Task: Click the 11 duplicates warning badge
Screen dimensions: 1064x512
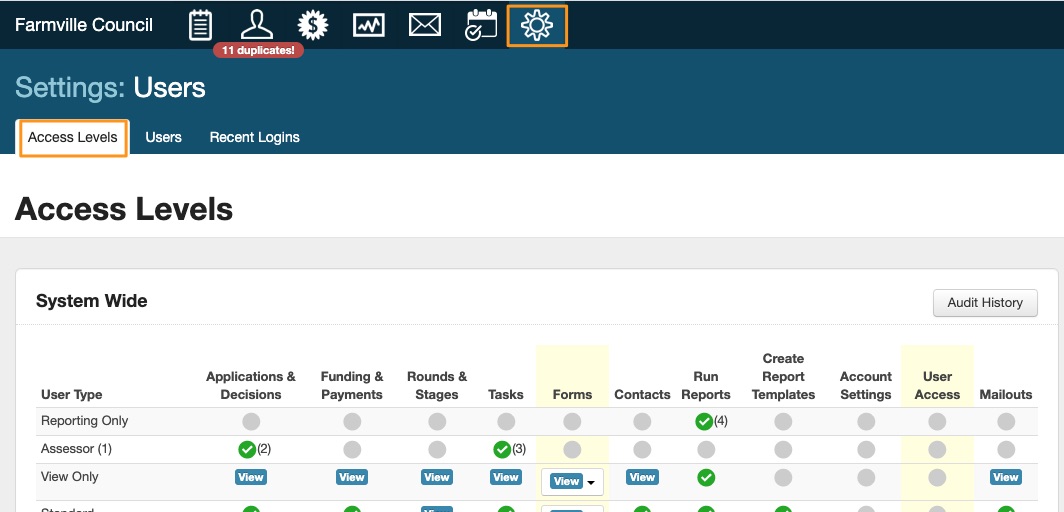Action: point(258,50)
